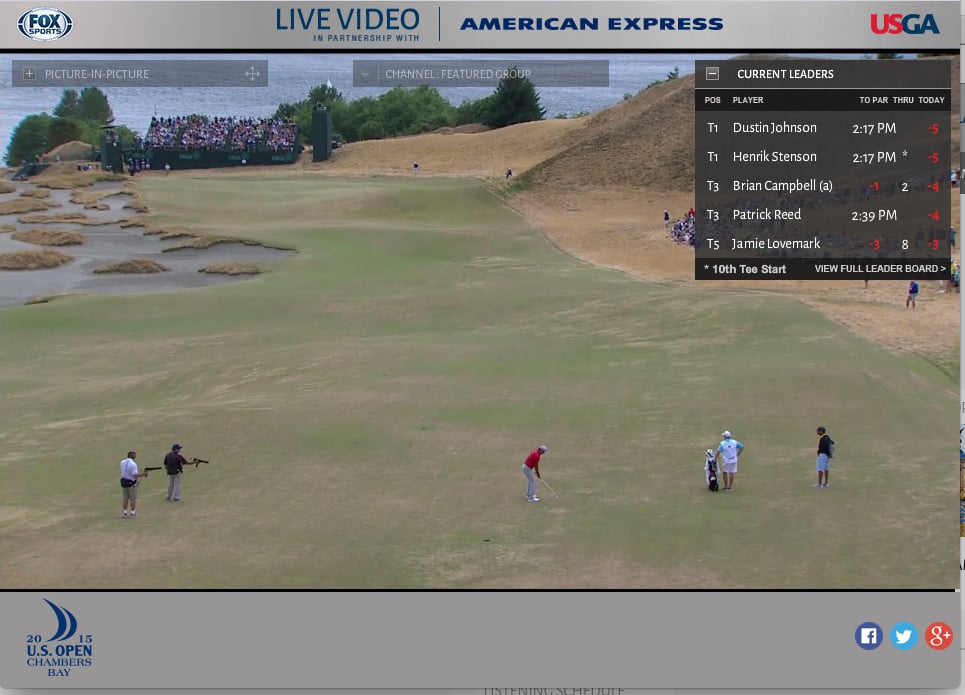Click the Current Leaders panel title
965x695 pixels.
pos(785,74)
